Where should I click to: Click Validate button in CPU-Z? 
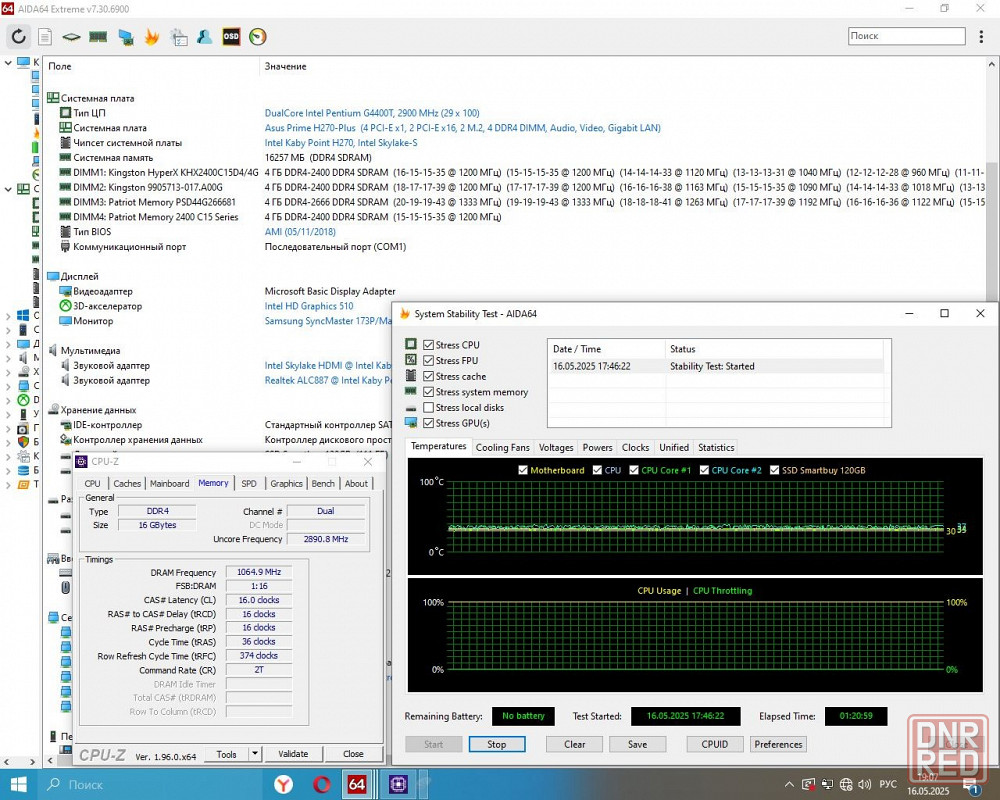[293, 753]
